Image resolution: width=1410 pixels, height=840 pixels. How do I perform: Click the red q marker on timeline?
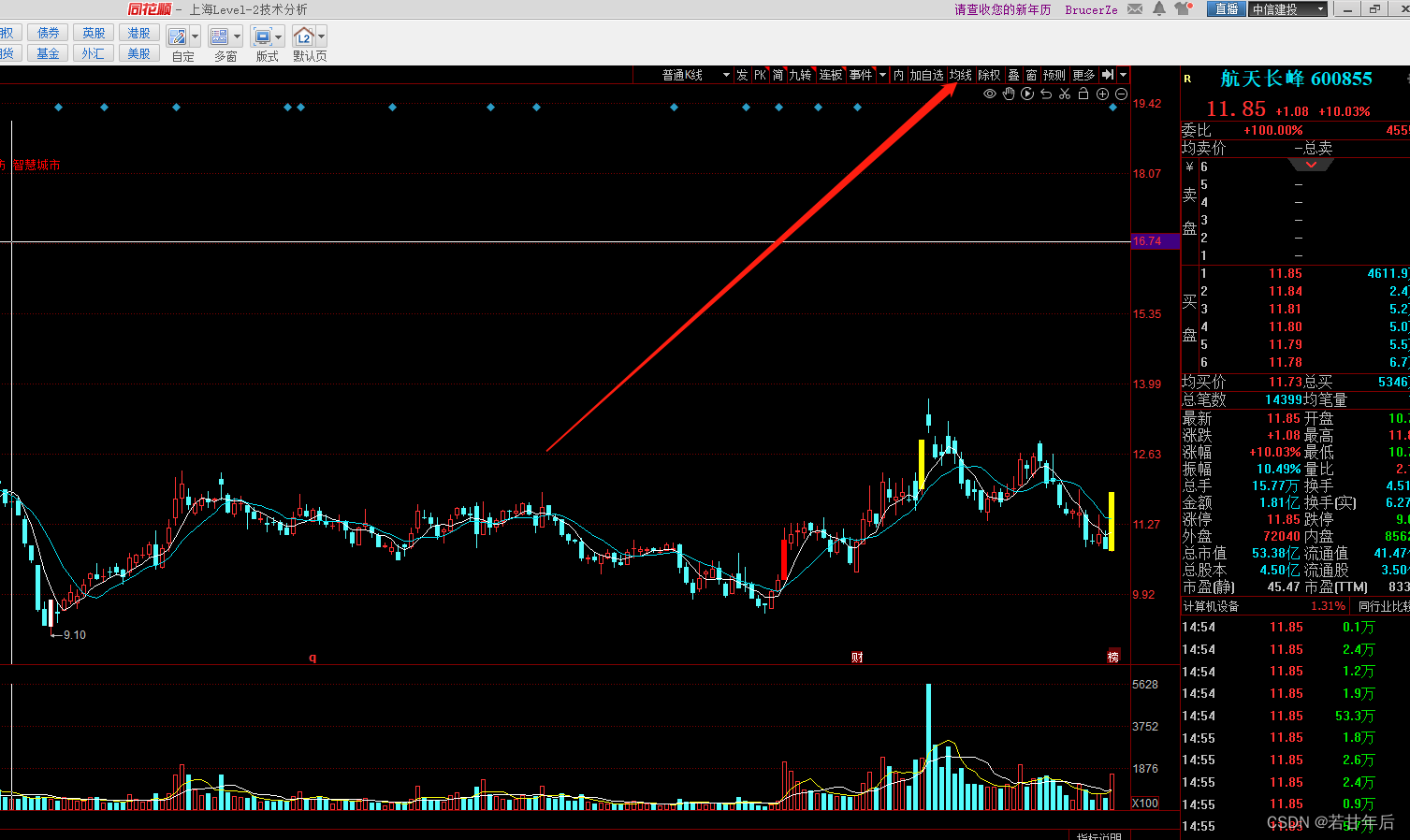point(313,658)
